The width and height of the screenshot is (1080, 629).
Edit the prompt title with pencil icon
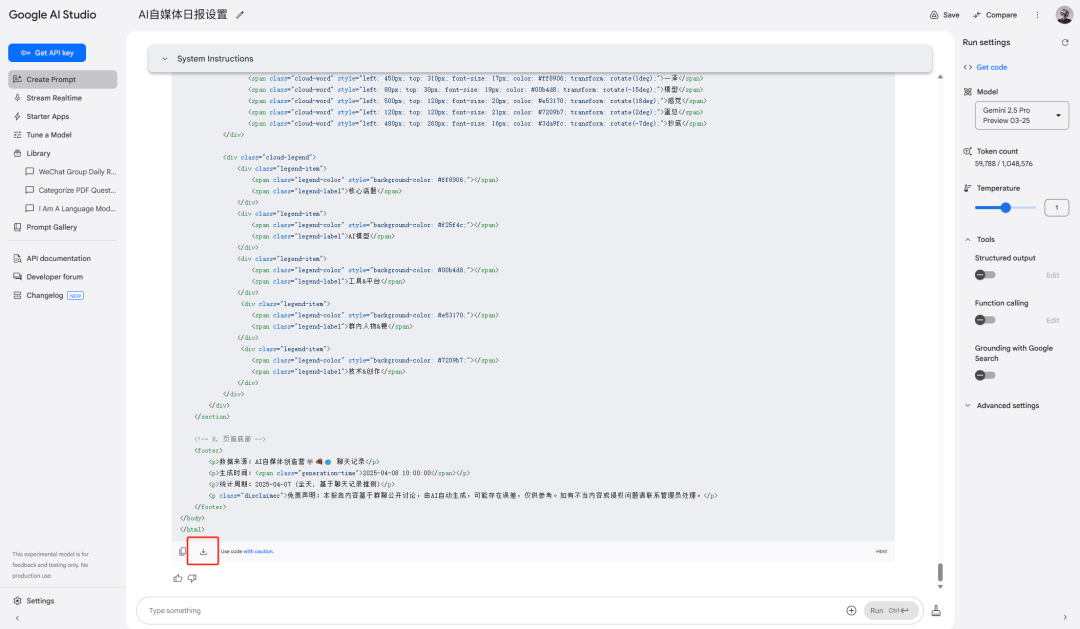pyautogui.click(x=240, y=15)
